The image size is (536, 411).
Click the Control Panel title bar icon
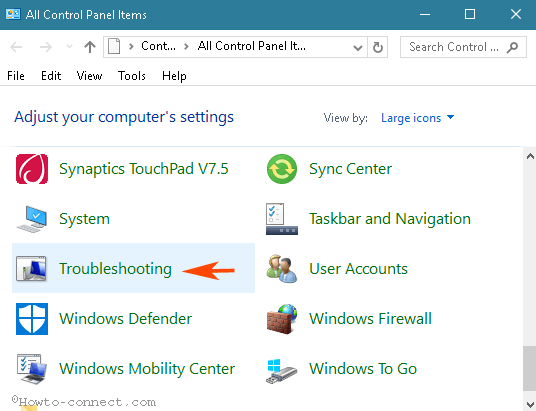pyautogui.click(x=13, y=14)
